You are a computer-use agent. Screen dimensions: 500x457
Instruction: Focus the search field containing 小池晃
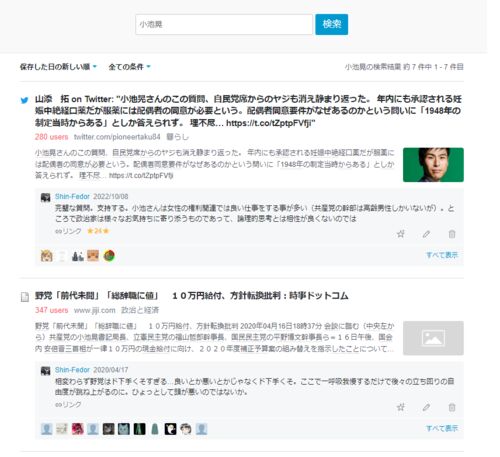click(x=224, y=24)
